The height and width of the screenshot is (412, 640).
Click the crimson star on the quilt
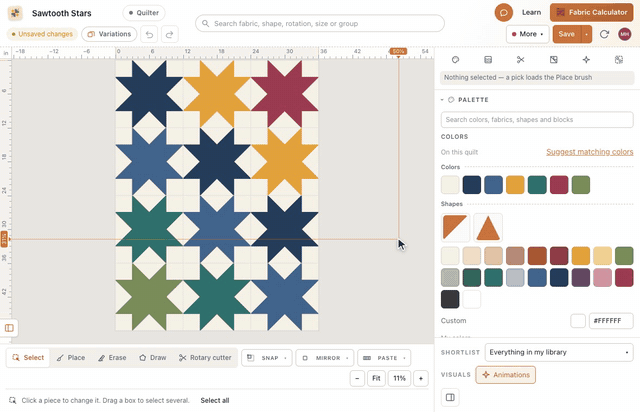(x=285, y=93)
